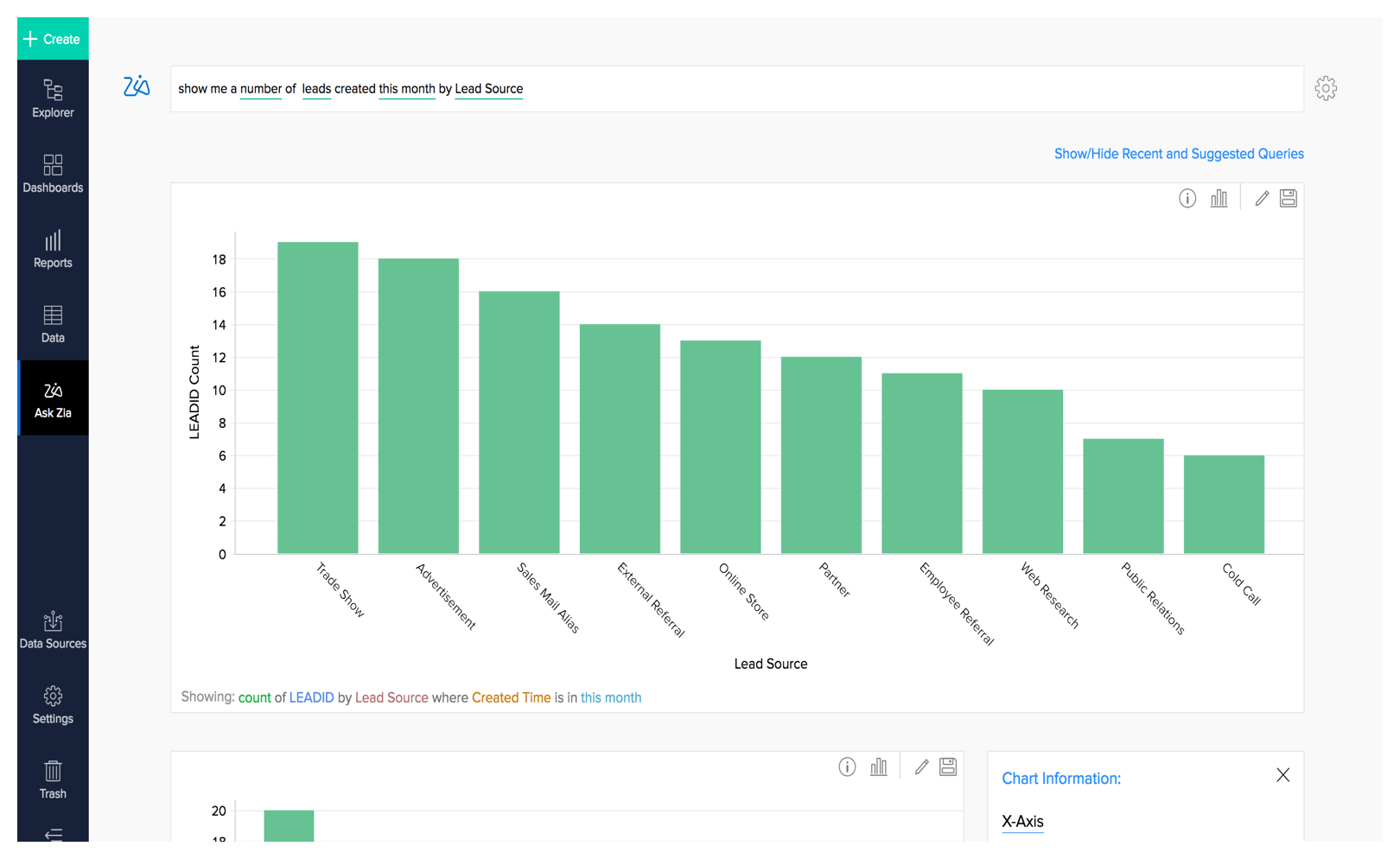Click the Zia logo beside the query bar
The image size is (1400, 859).
click(x=136, y=87)
